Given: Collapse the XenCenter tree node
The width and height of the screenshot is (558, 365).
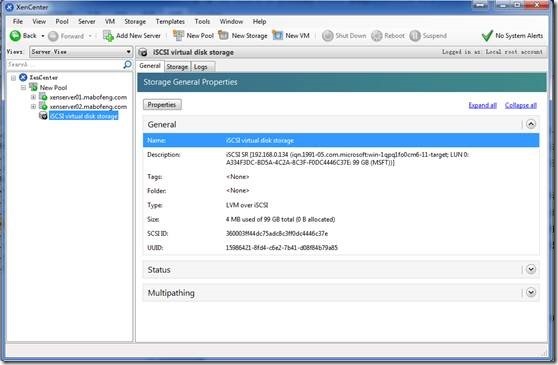Looking at the screenshot, I should coord(14,78).
